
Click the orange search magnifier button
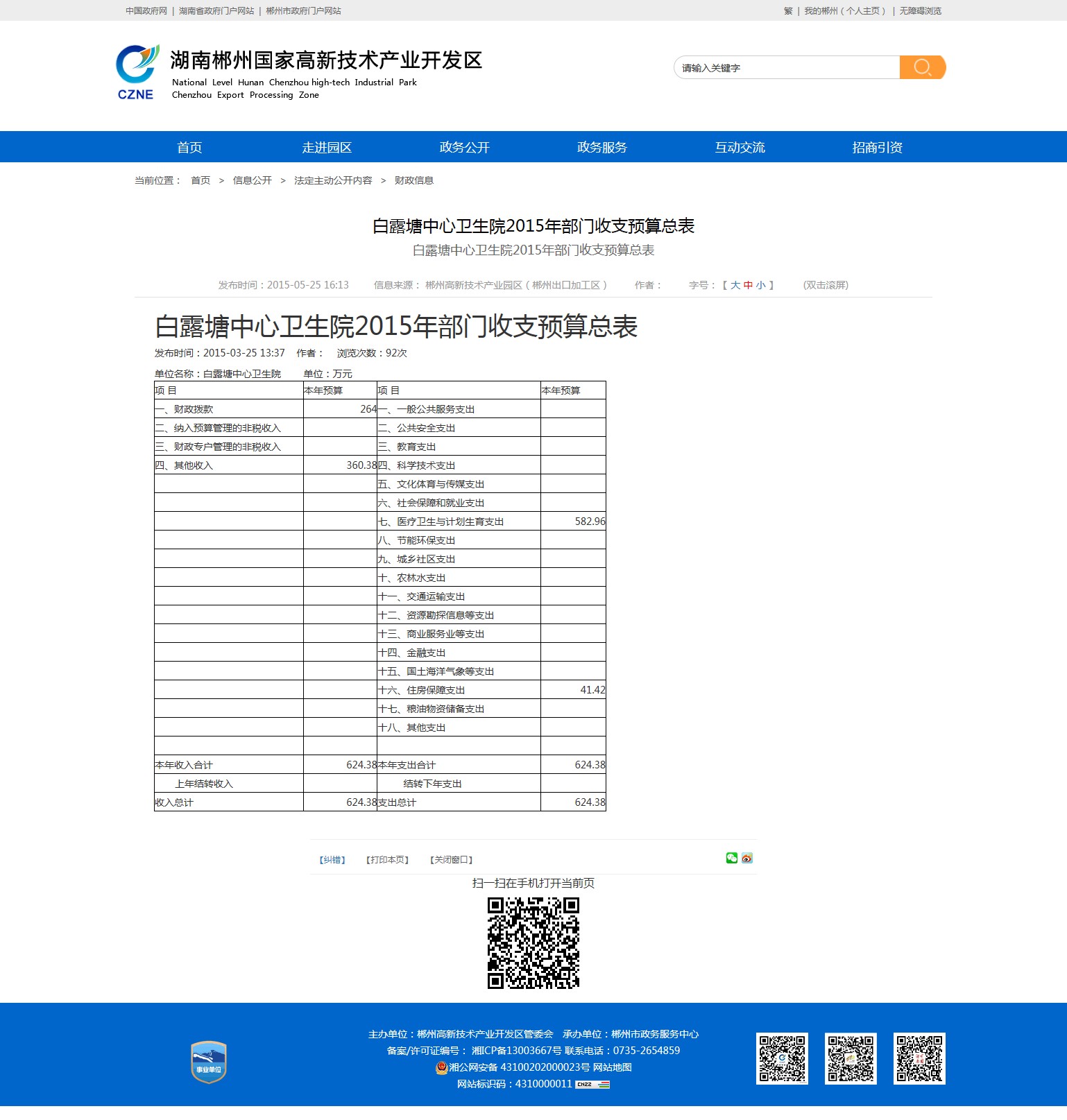[x=923, y=67]
